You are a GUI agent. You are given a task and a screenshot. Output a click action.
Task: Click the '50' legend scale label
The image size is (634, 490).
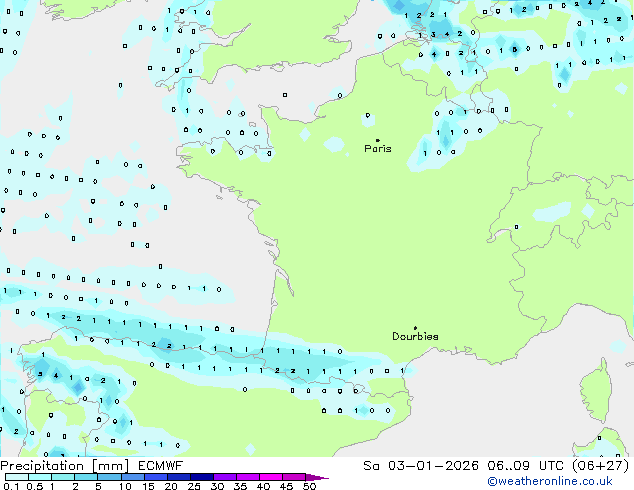pos(309,486)
